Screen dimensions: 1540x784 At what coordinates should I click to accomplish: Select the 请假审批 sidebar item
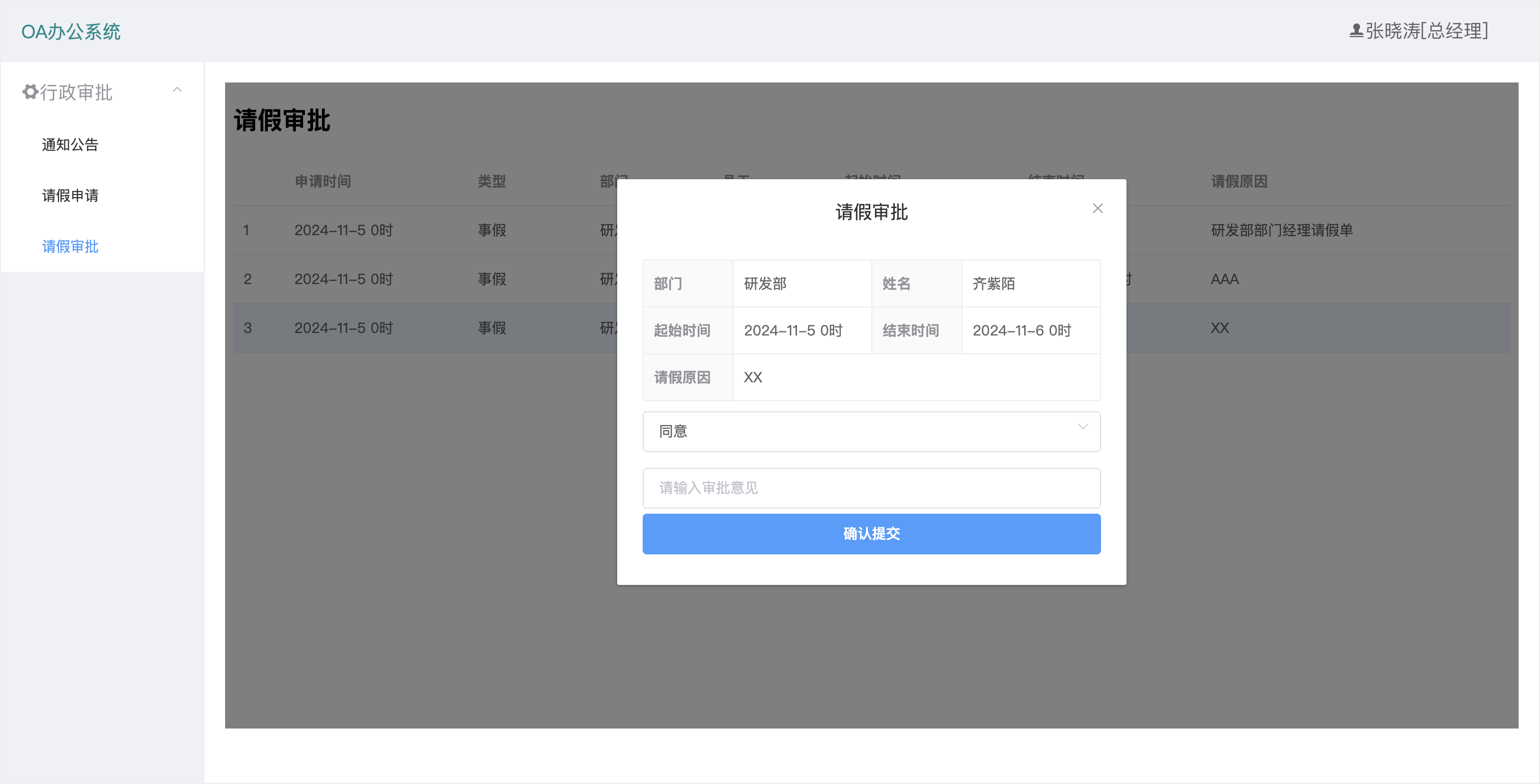point(70,246)
